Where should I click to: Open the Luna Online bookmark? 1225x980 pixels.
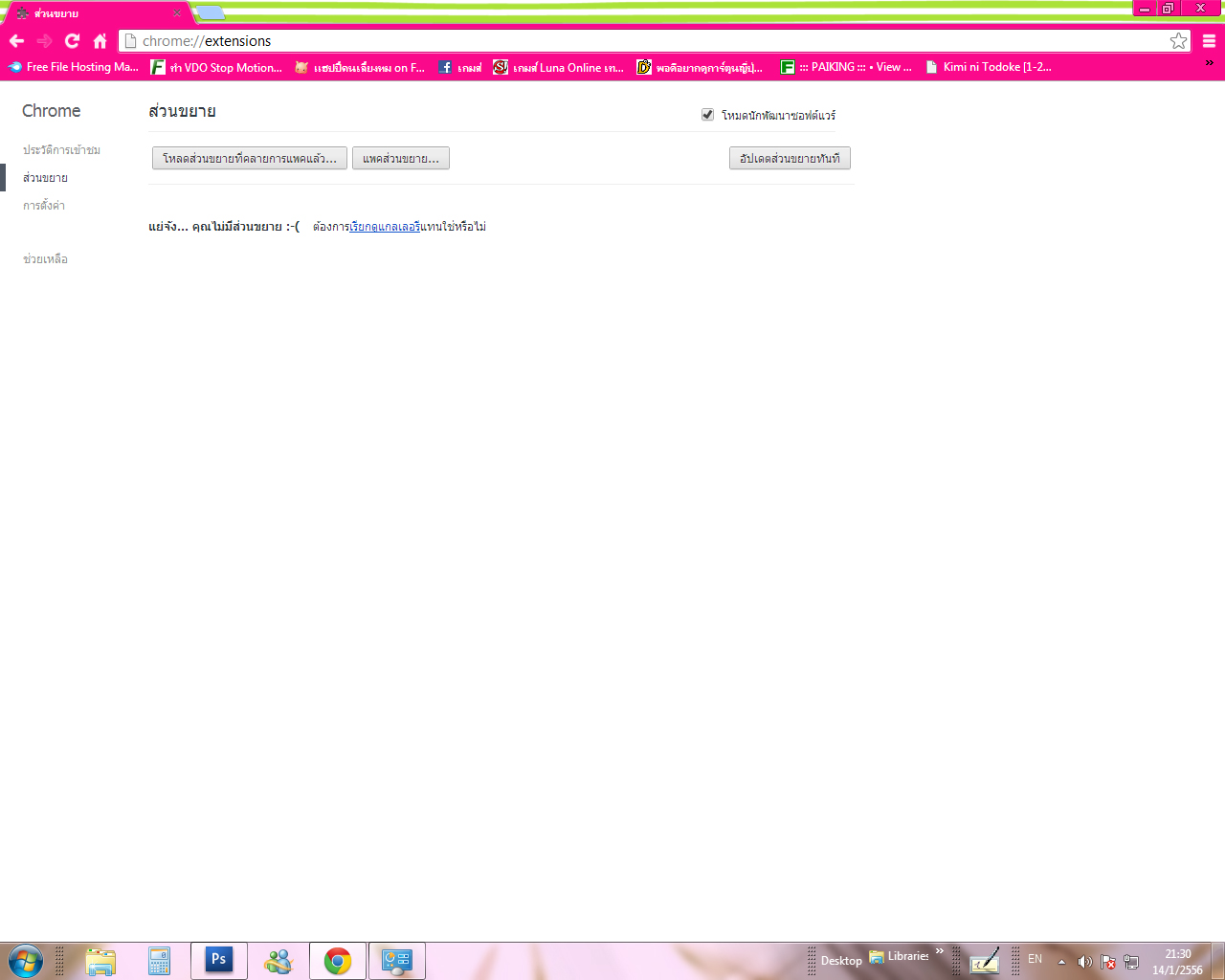[558, 67]
